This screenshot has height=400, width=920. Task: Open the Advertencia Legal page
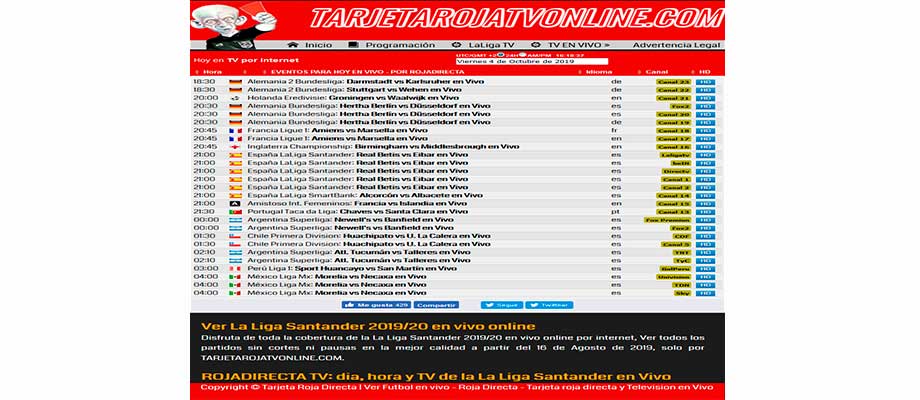click(x=676, y=45)
